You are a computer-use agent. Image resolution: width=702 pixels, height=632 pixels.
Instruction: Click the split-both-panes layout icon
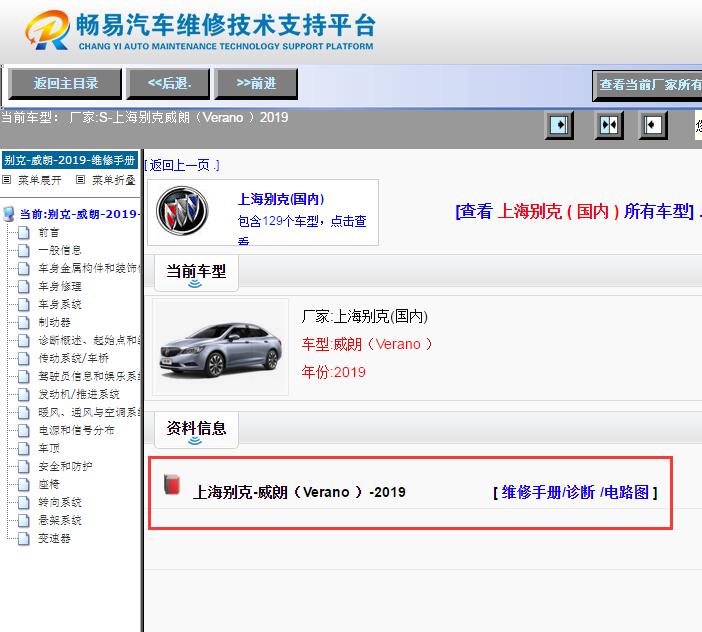click(609, 125)
